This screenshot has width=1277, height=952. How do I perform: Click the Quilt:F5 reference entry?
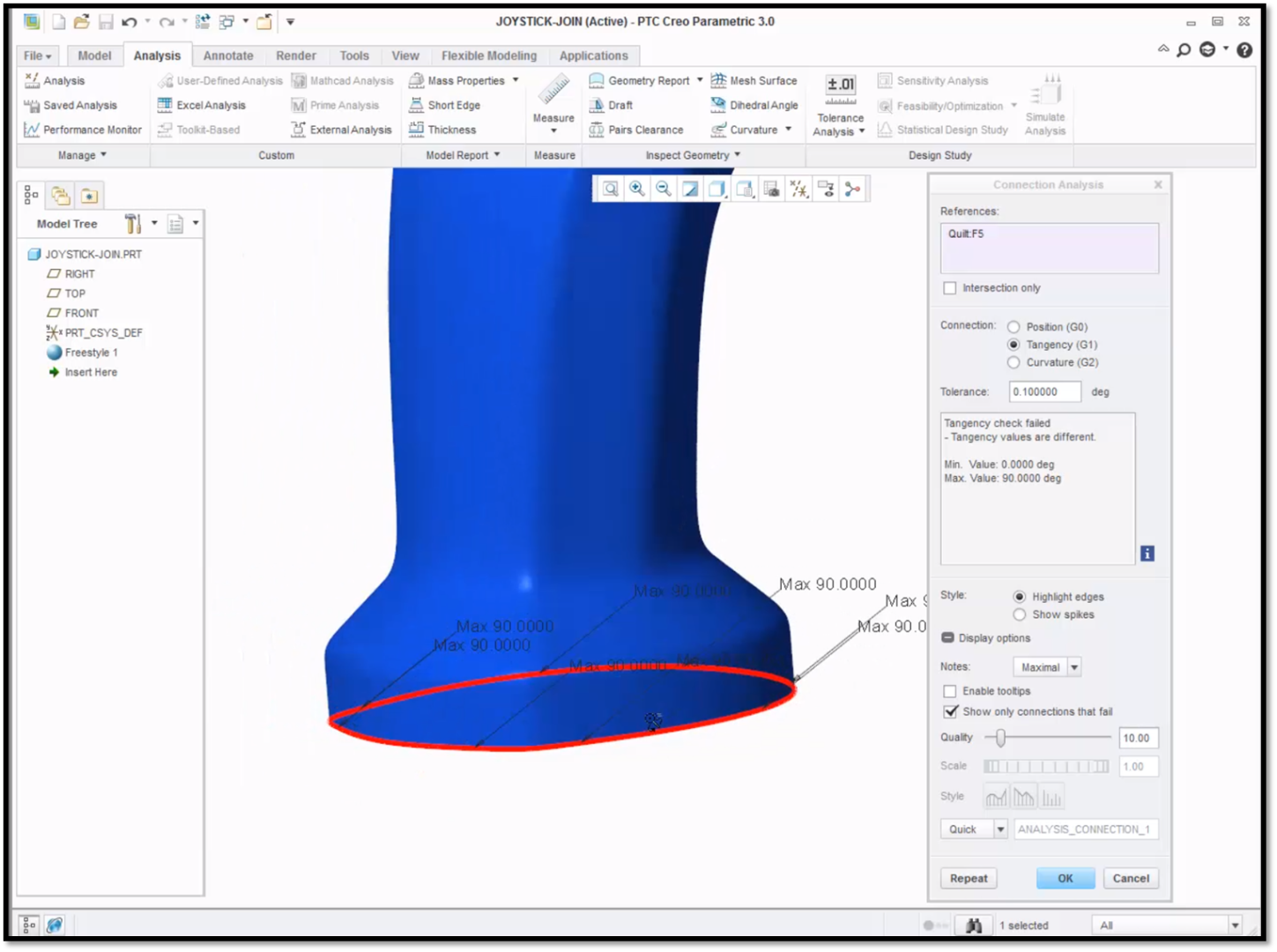pos(966,234)
